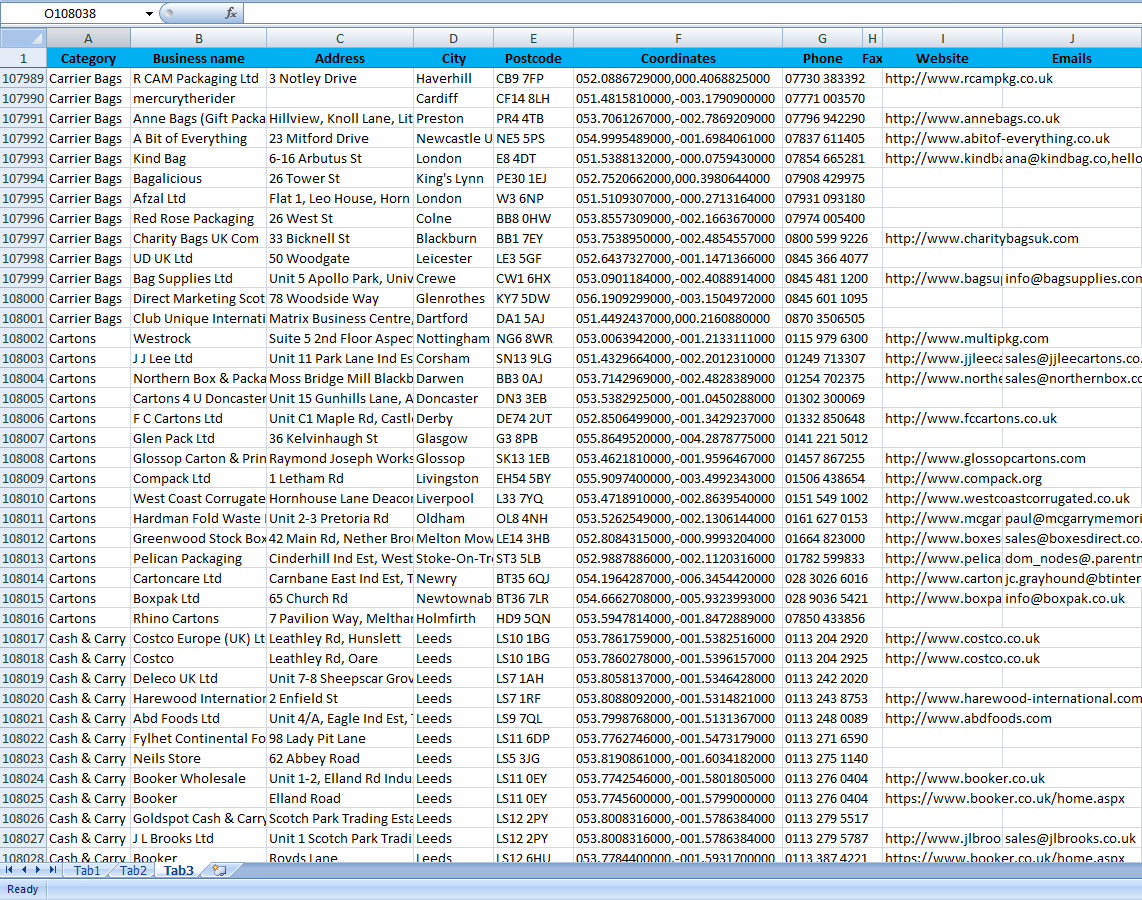Click the first-sheet navigation arrow
Screen dimensions: 1142x900
pyautogui.click(x=10, y=871)
